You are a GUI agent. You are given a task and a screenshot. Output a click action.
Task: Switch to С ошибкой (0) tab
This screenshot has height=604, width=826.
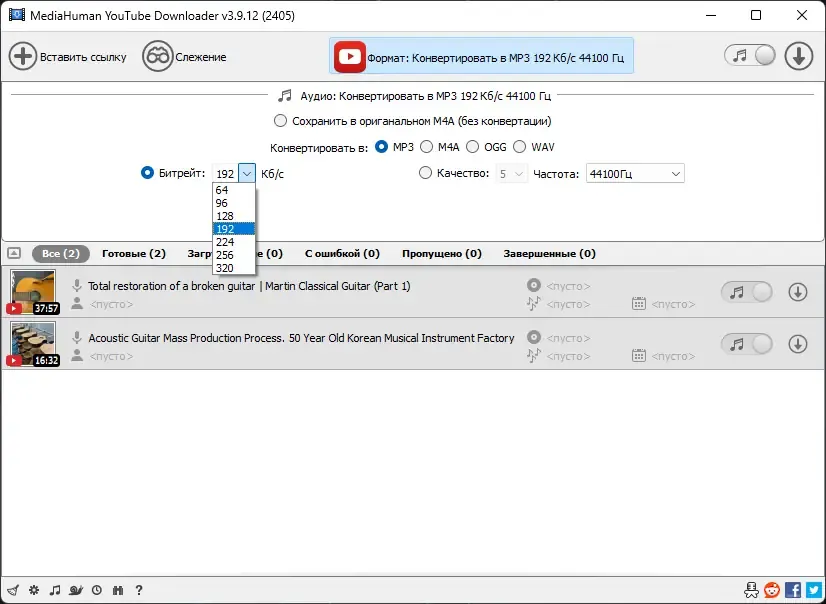[x=342, y=254]
